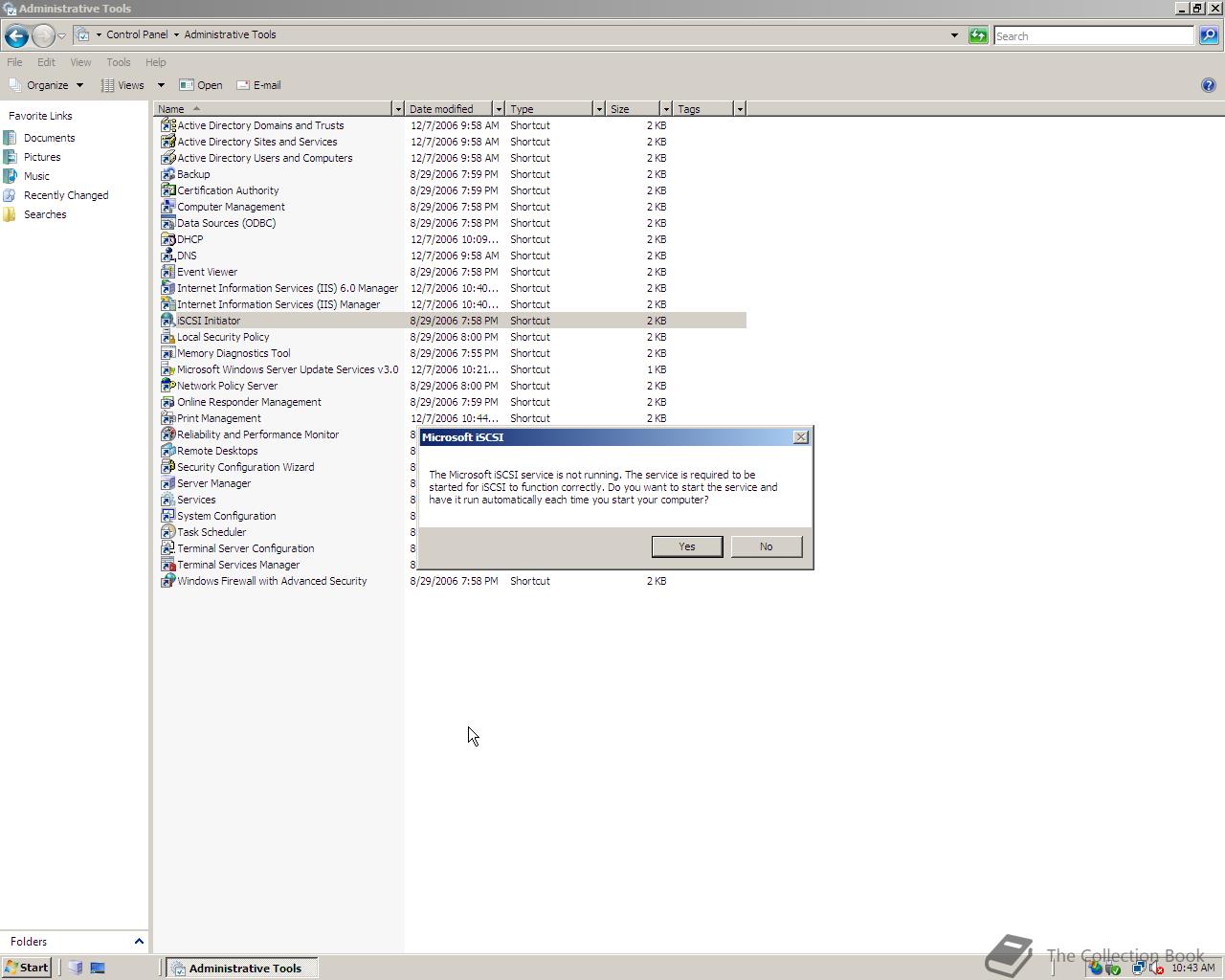Select Reliability and Performance Monitor entry

[x=257, y=434]
